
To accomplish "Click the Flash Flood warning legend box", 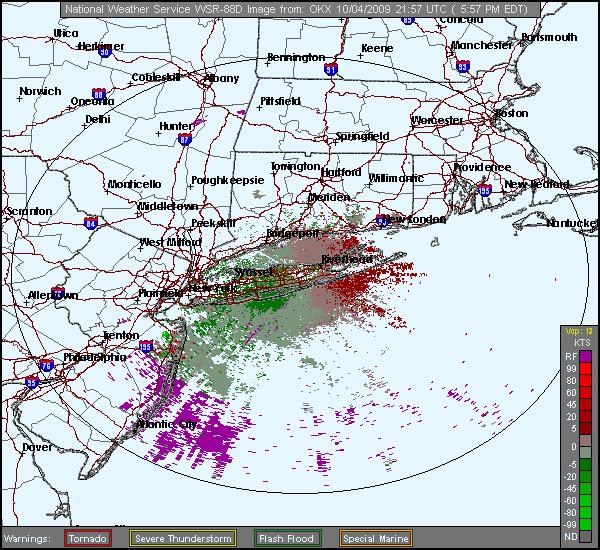I will click(288, 539).
